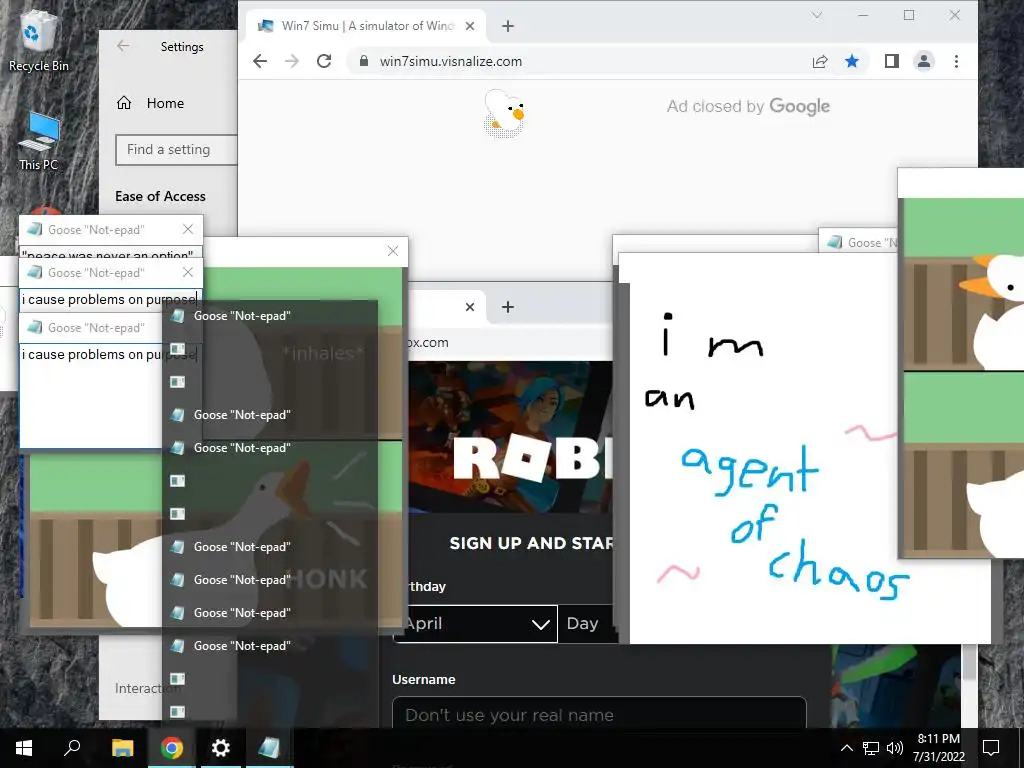This screenshot has width=1024, height=768.
Task: Click the Find a setting search box
Action: (x=176, y=150)
